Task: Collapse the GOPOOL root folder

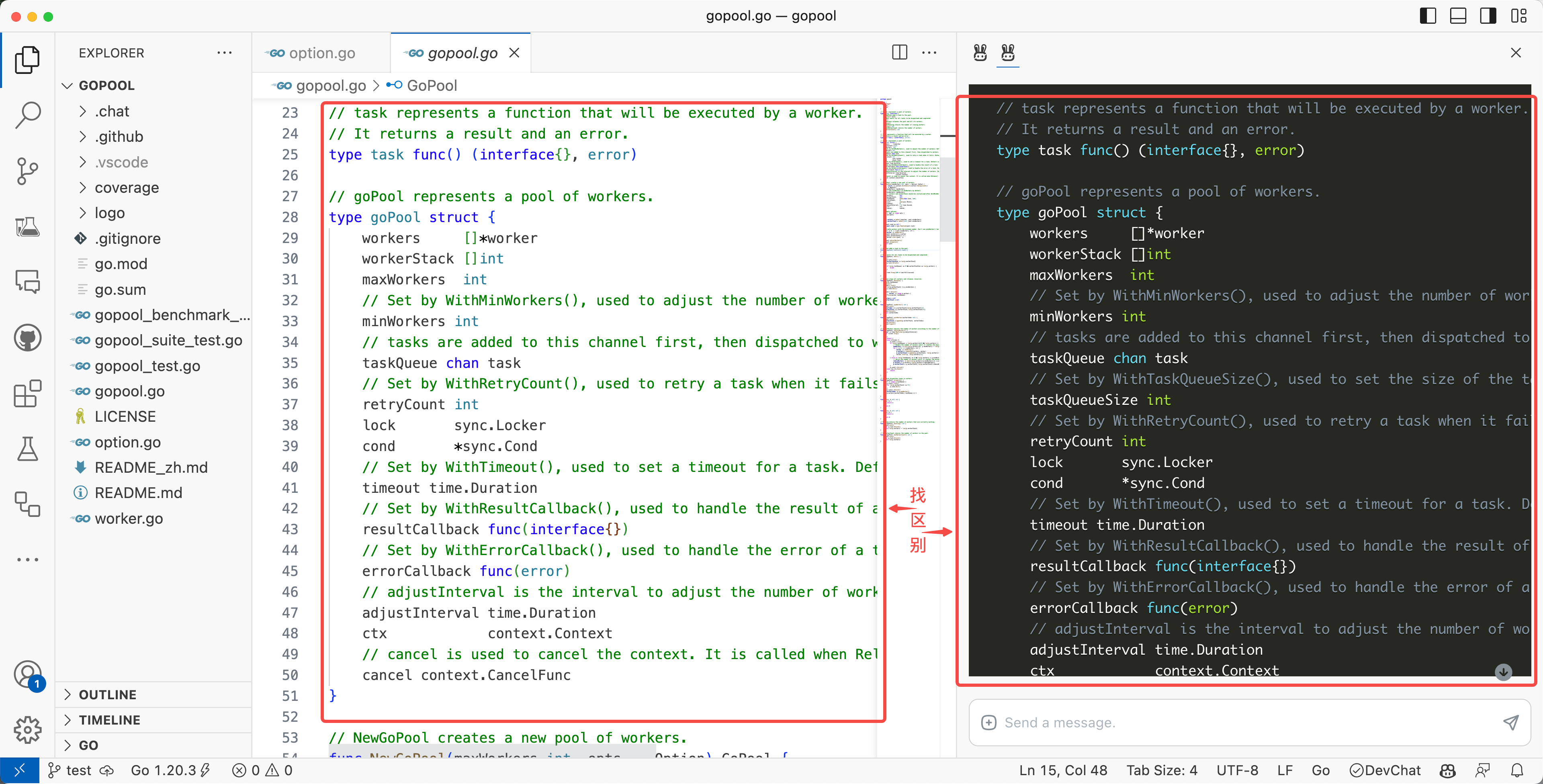Action: coord(106,86)
